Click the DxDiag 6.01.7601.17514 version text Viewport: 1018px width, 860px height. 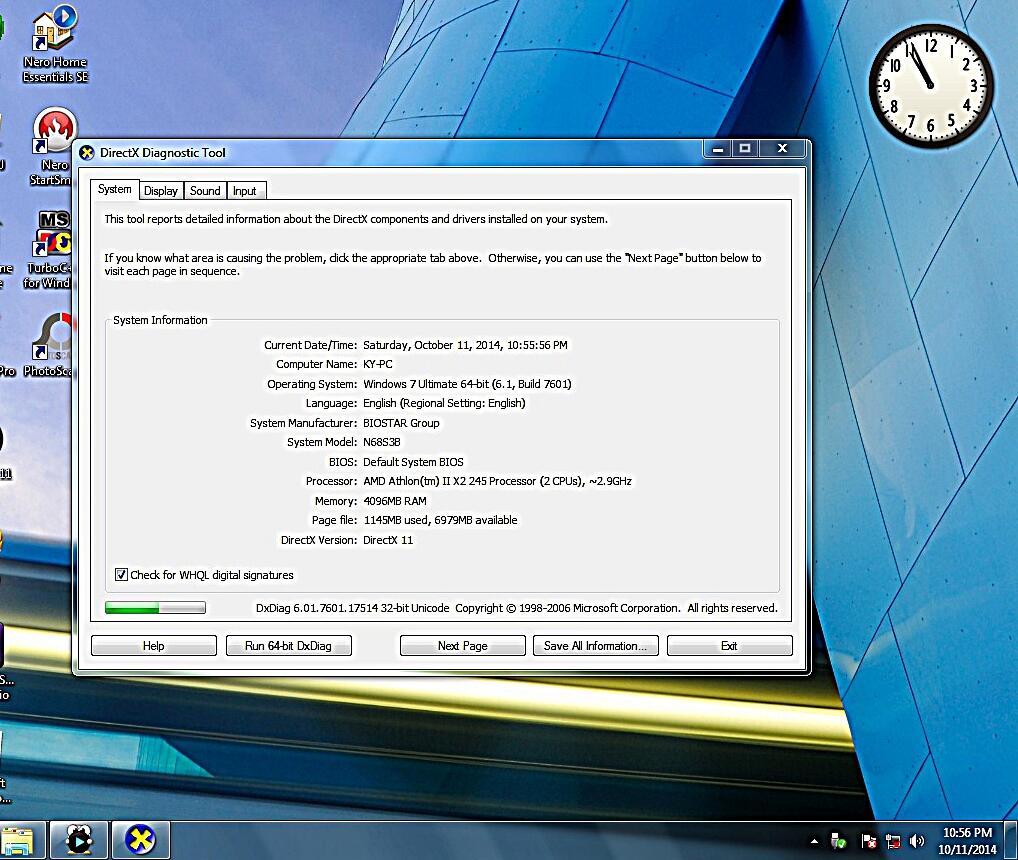pos(353,608)
